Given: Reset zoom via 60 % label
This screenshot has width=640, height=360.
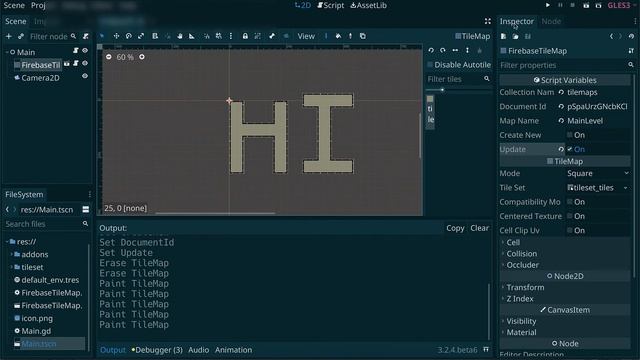Looking at the screenshot, I should (x=125, y=57).
